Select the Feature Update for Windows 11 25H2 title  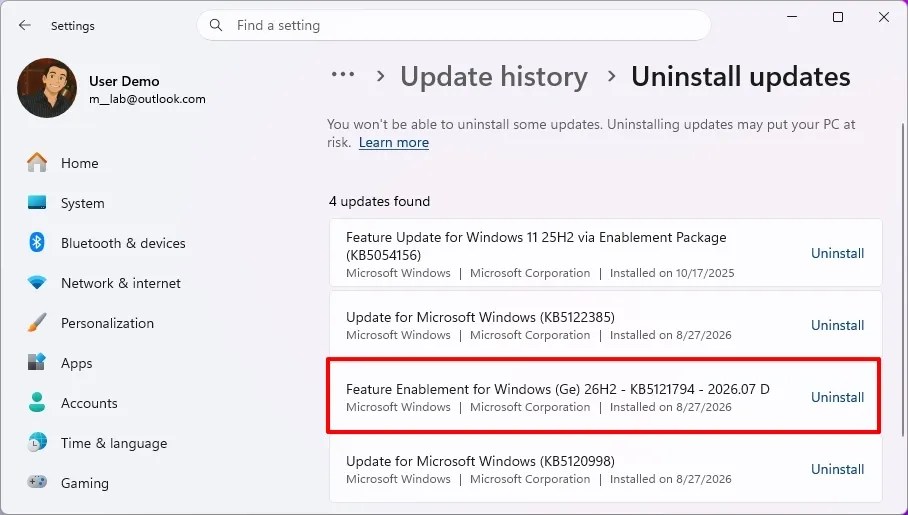(x=536, y=246)
